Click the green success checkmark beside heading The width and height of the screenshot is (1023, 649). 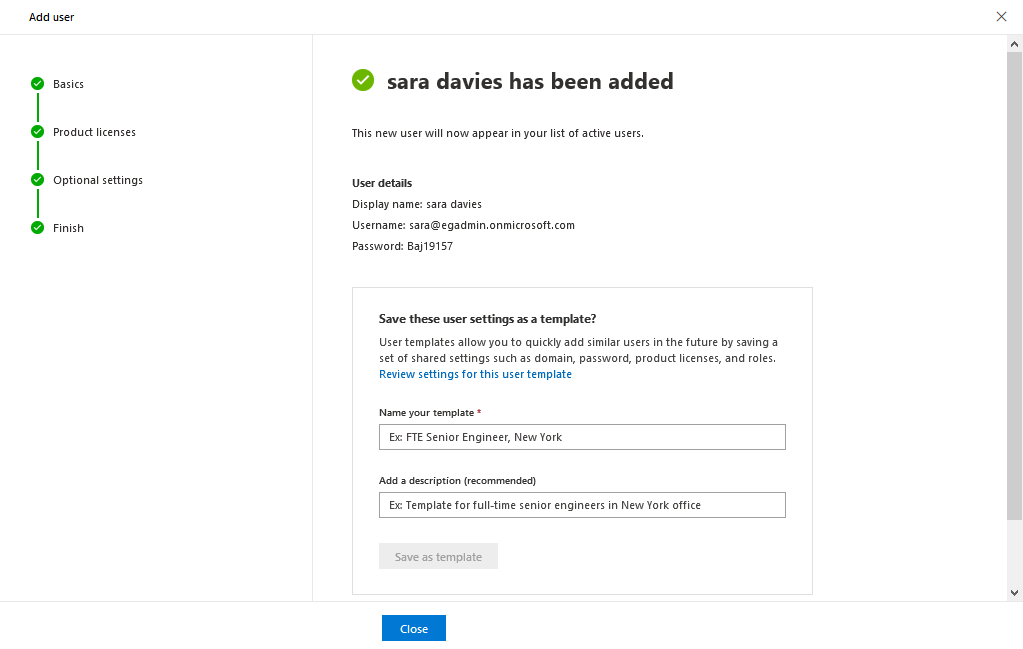[x=363, y=80]
